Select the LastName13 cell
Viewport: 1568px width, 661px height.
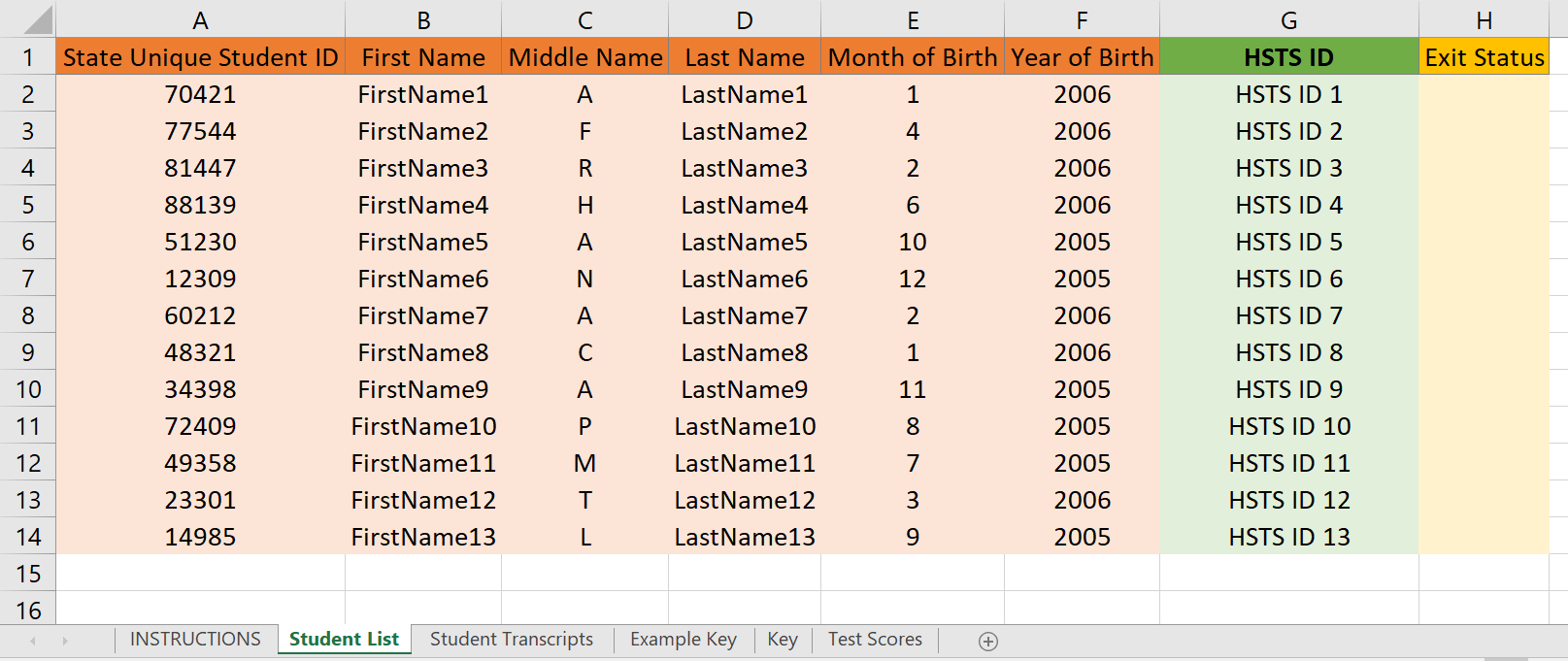coord(745,537)
